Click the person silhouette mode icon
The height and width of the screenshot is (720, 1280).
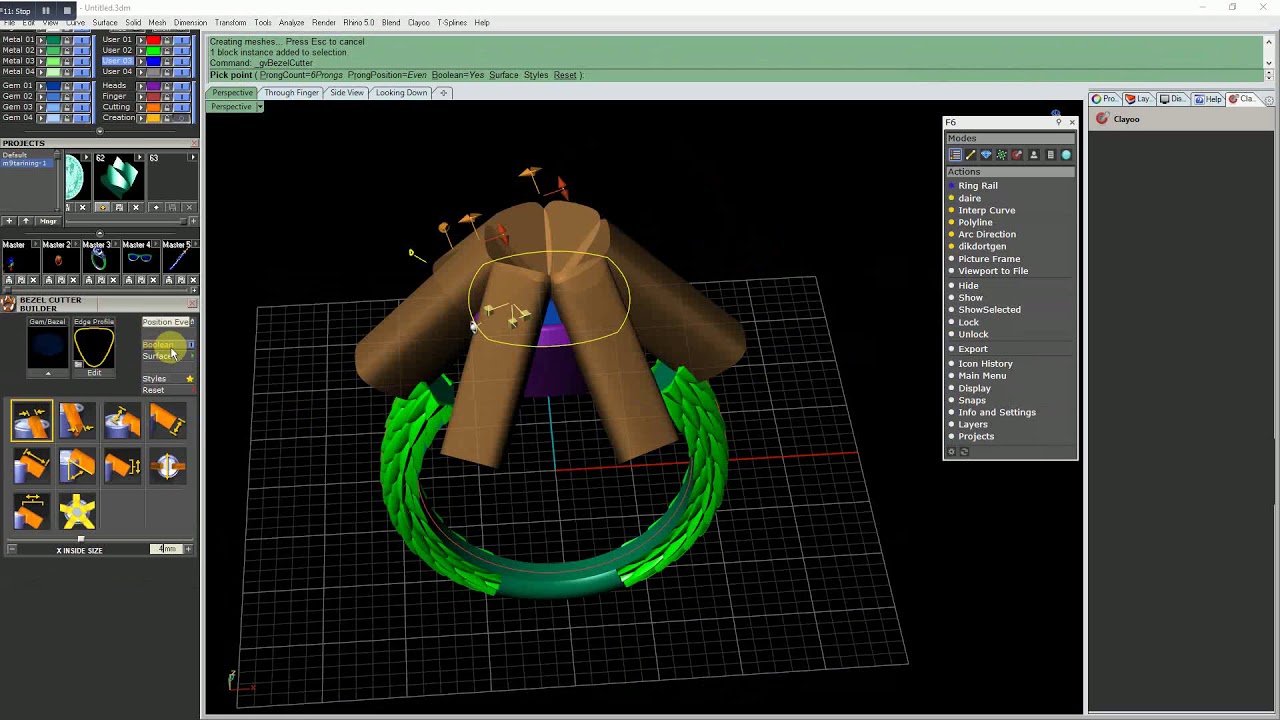pyautogui.click(x=1034, y=155)
